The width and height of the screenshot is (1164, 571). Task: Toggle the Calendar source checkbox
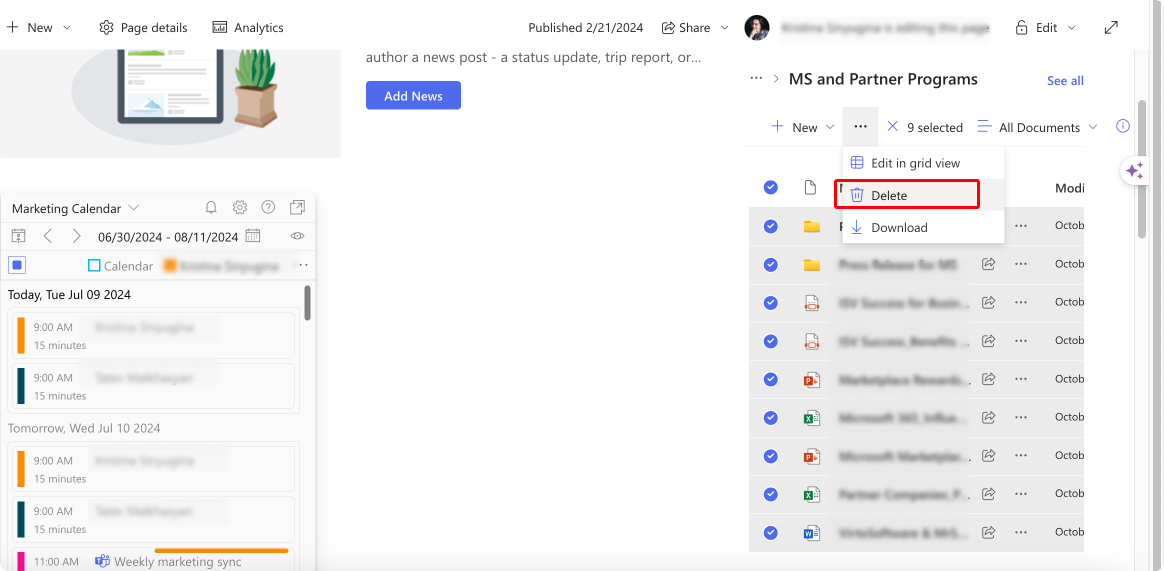[94, 265]
